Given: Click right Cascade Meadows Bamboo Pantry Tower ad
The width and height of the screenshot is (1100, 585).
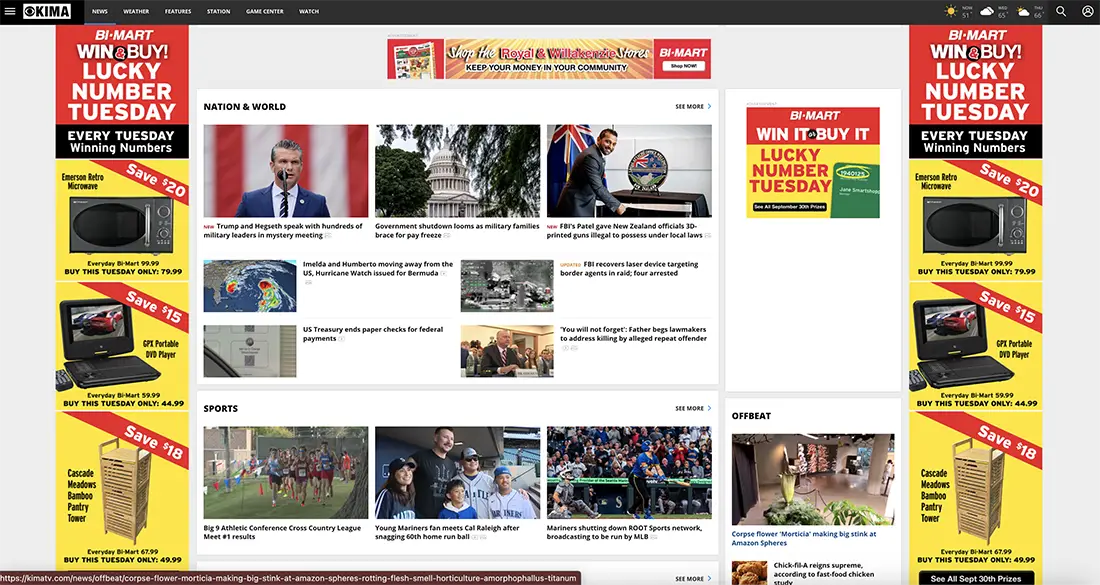Looking at the screenshot, I should (975, 489).
